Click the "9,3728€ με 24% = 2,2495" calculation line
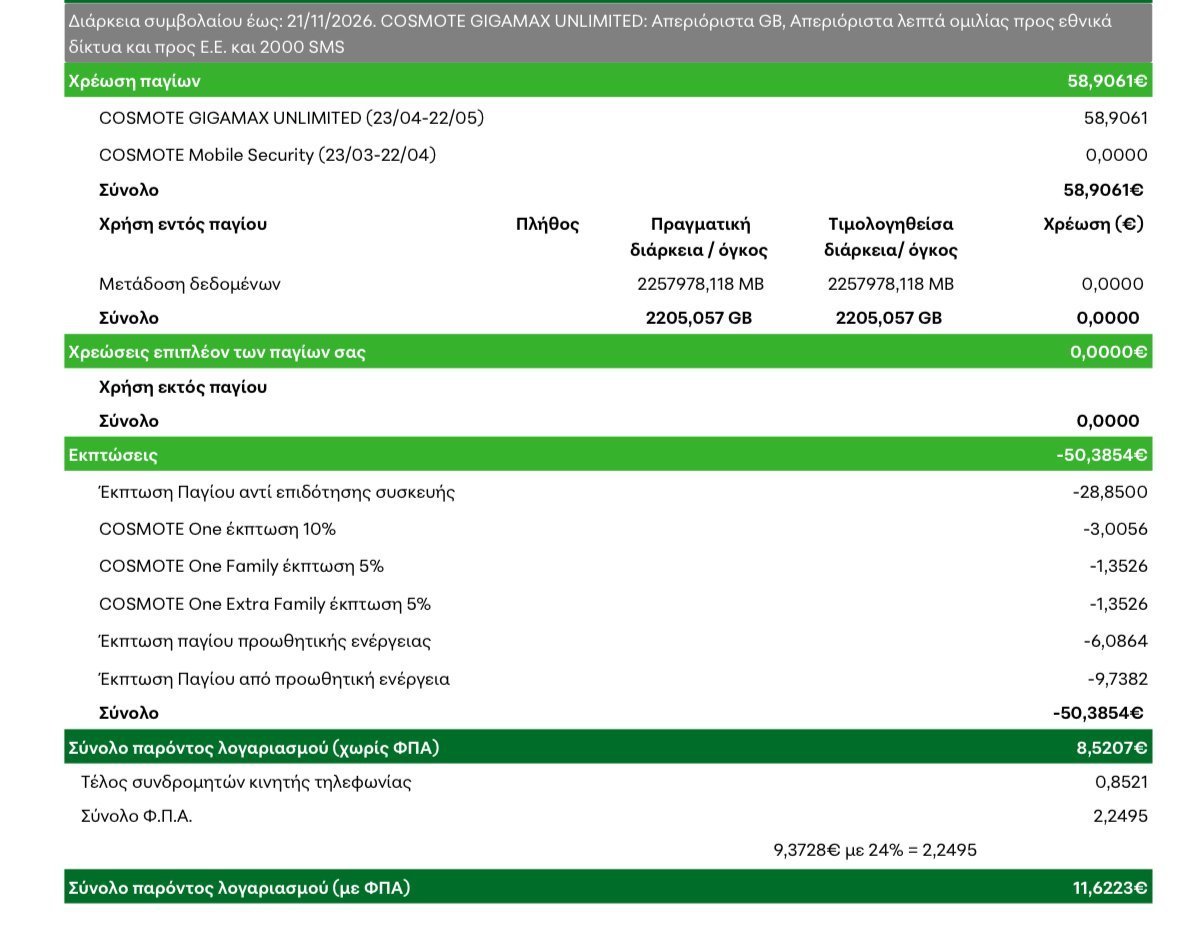The width and height of the screenshot is (1179, 950). click(x=874, y=850)
